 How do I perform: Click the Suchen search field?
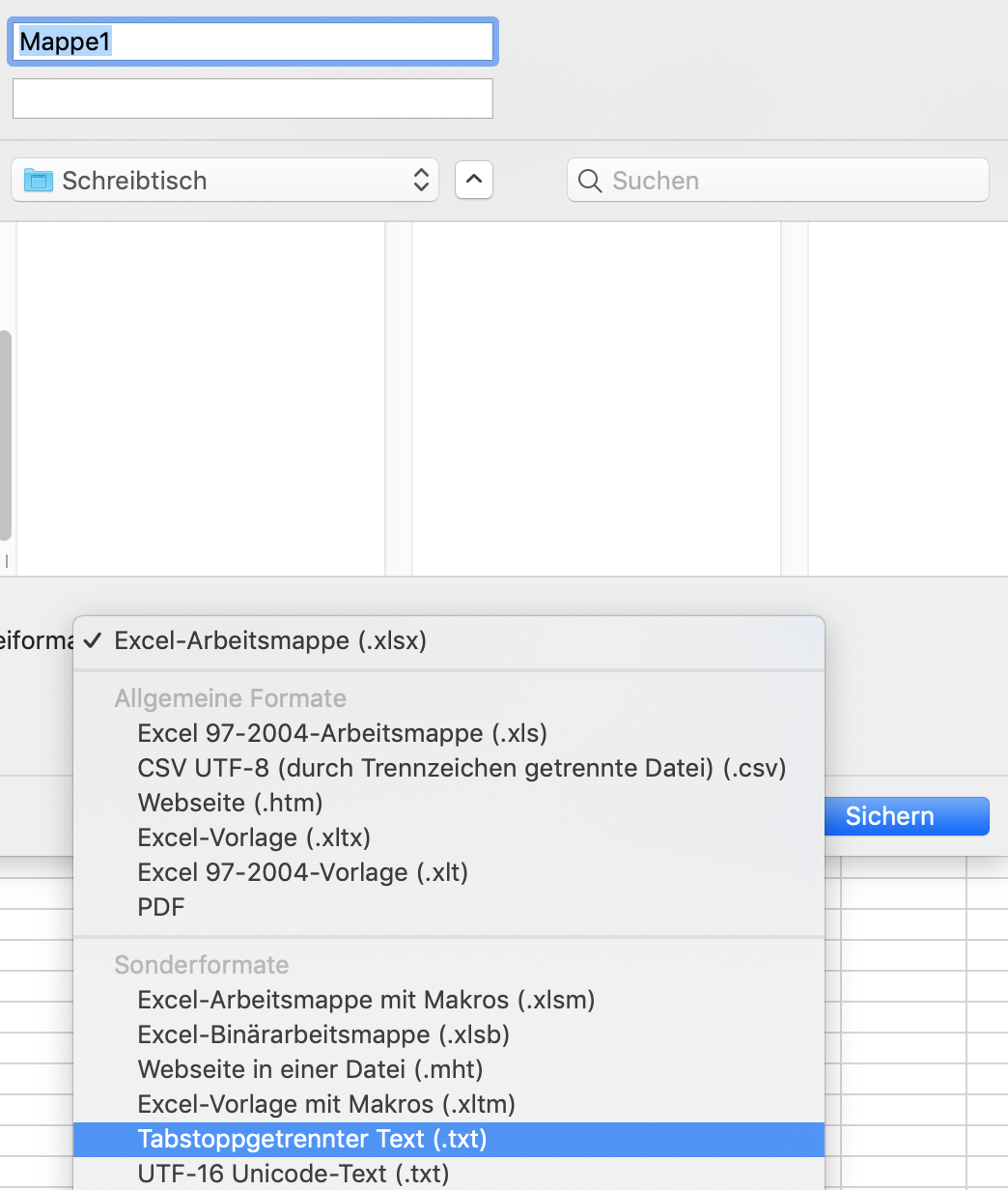(x=778, y=180)
